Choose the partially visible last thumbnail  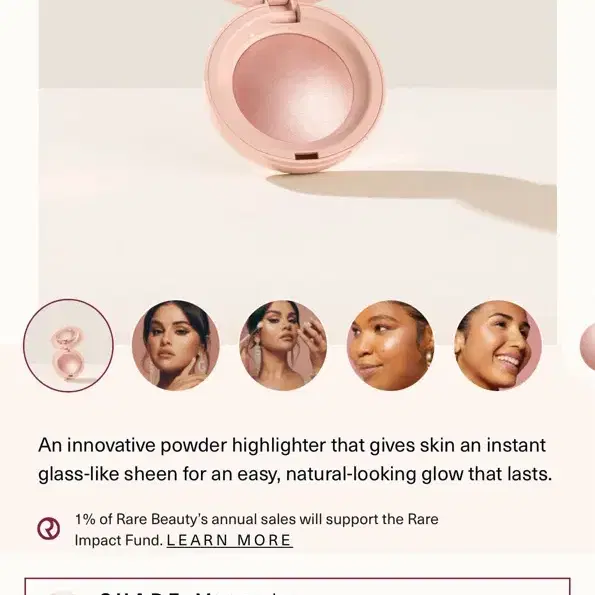click(x=588, y=346)
